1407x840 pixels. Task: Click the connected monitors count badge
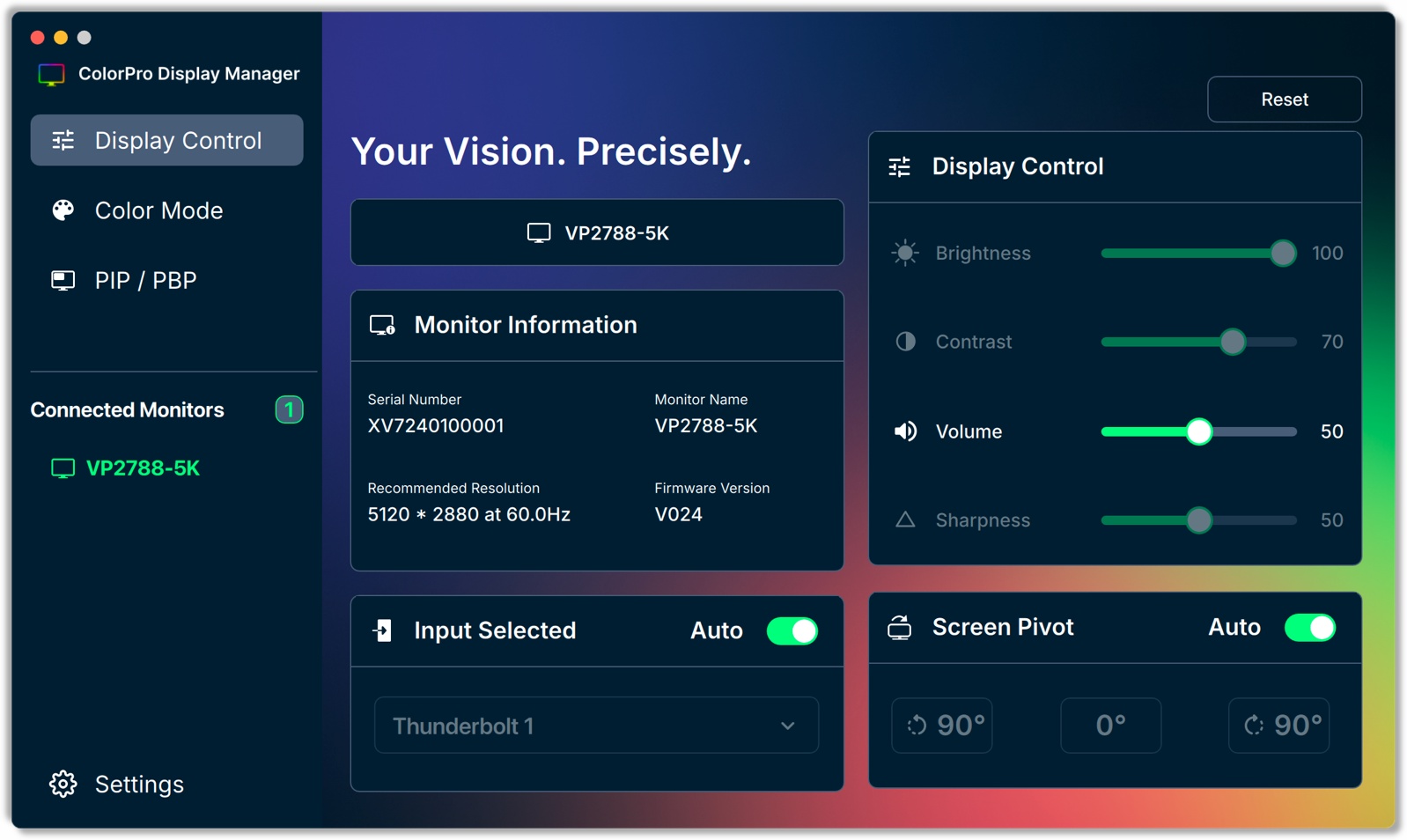[x=289, y=409]
